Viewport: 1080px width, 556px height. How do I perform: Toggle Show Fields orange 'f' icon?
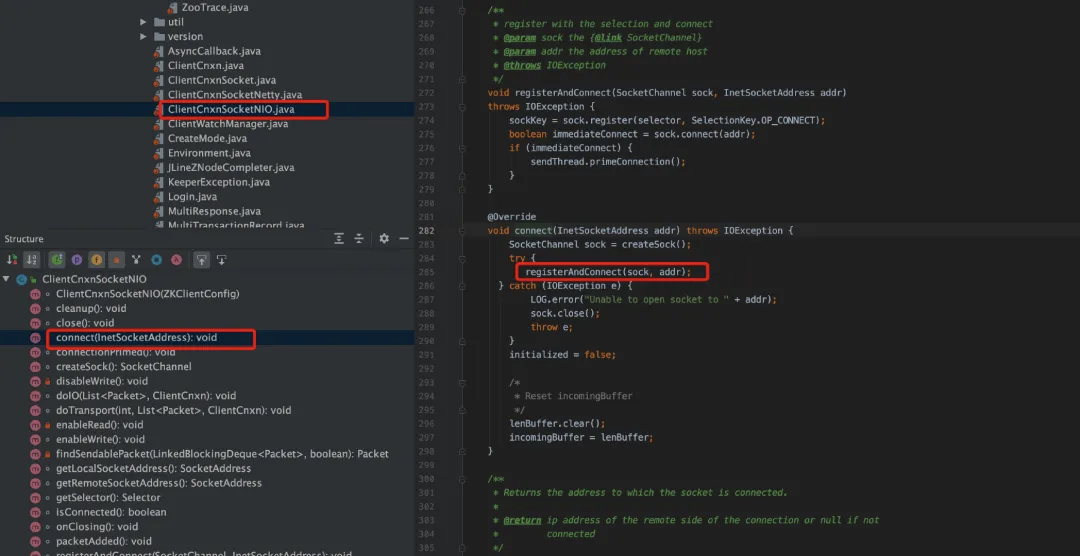(x=97, y=260)
